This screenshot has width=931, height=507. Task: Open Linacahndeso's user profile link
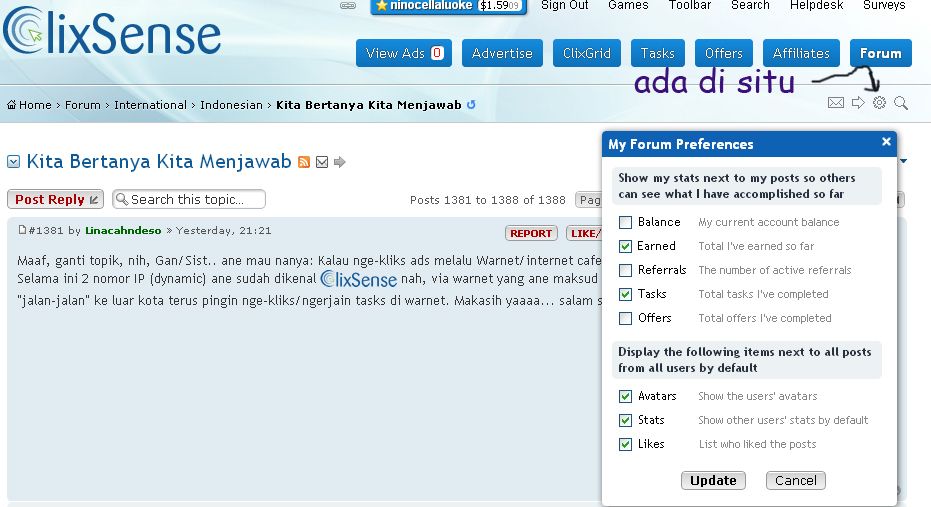[123, 230]
